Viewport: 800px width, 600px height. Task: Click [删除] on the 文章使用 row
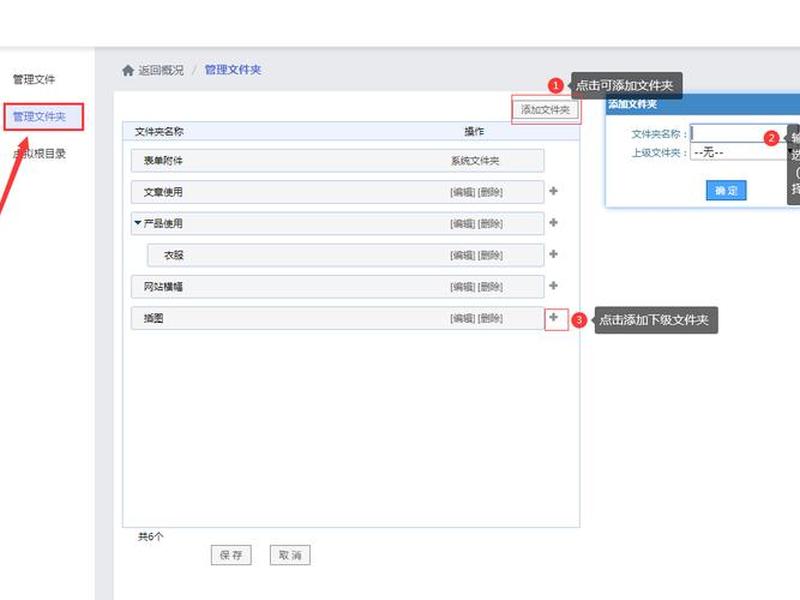pyautogui.click(x=490, y=192)
